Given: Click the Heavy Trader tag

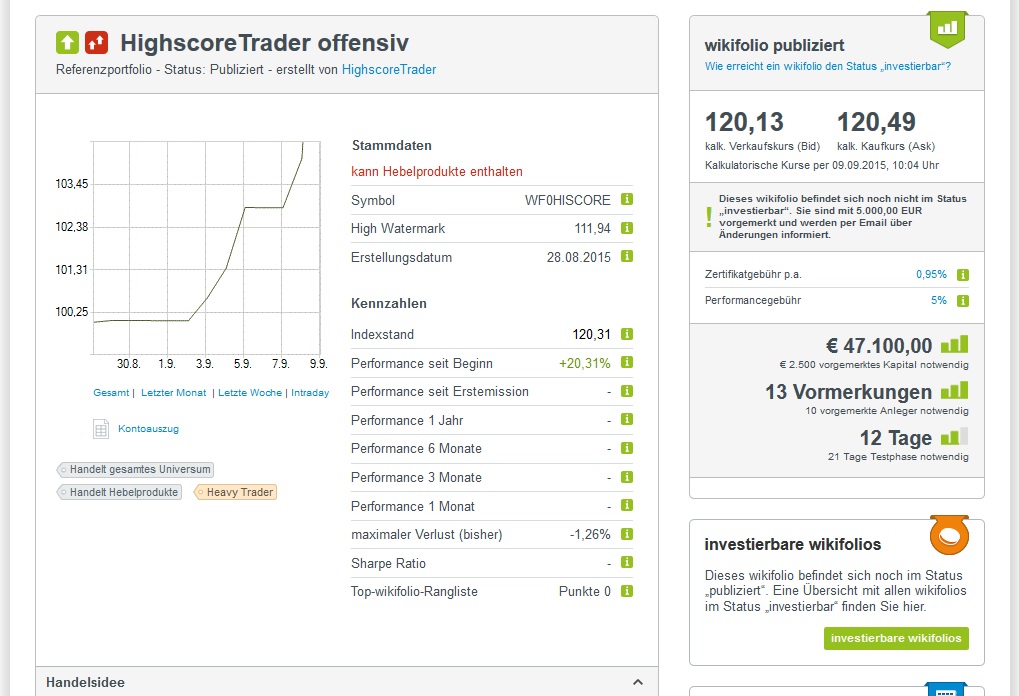Looking at the screenshot, I should [235, 492].
